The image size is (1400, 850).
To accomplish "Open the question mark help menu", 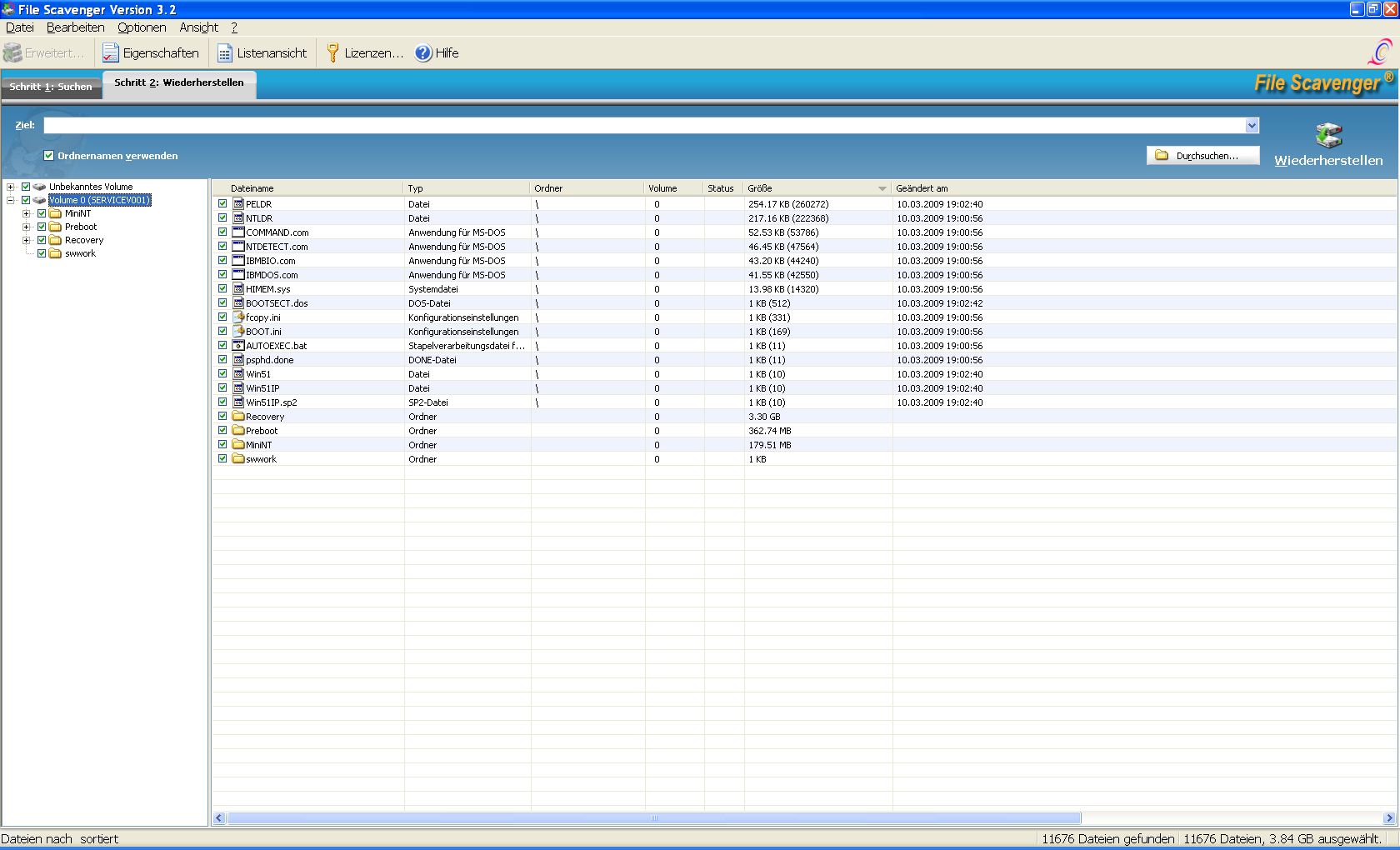I will tap(234, 27).
